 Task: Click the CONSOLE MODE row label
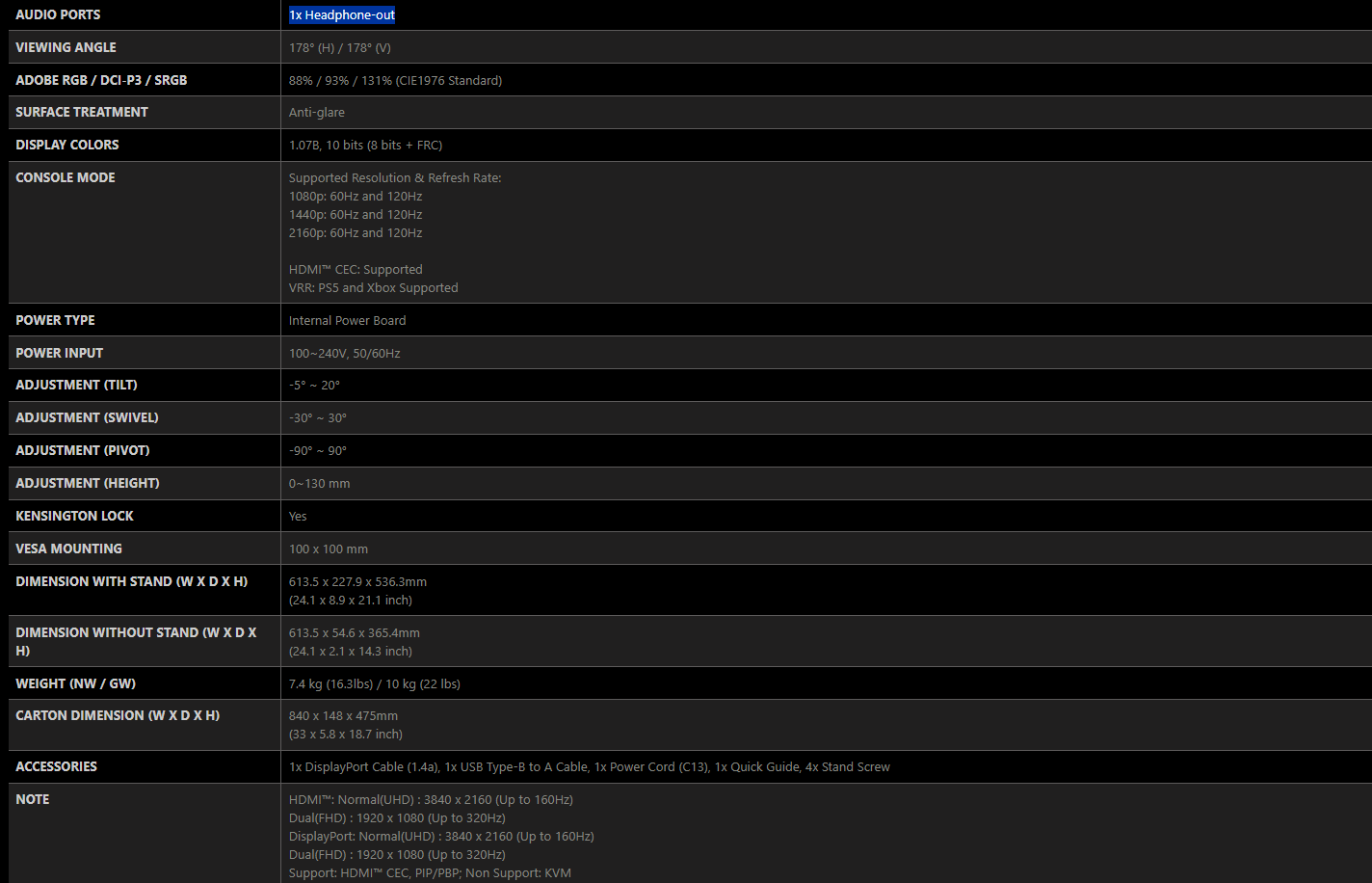click(66, 177)
